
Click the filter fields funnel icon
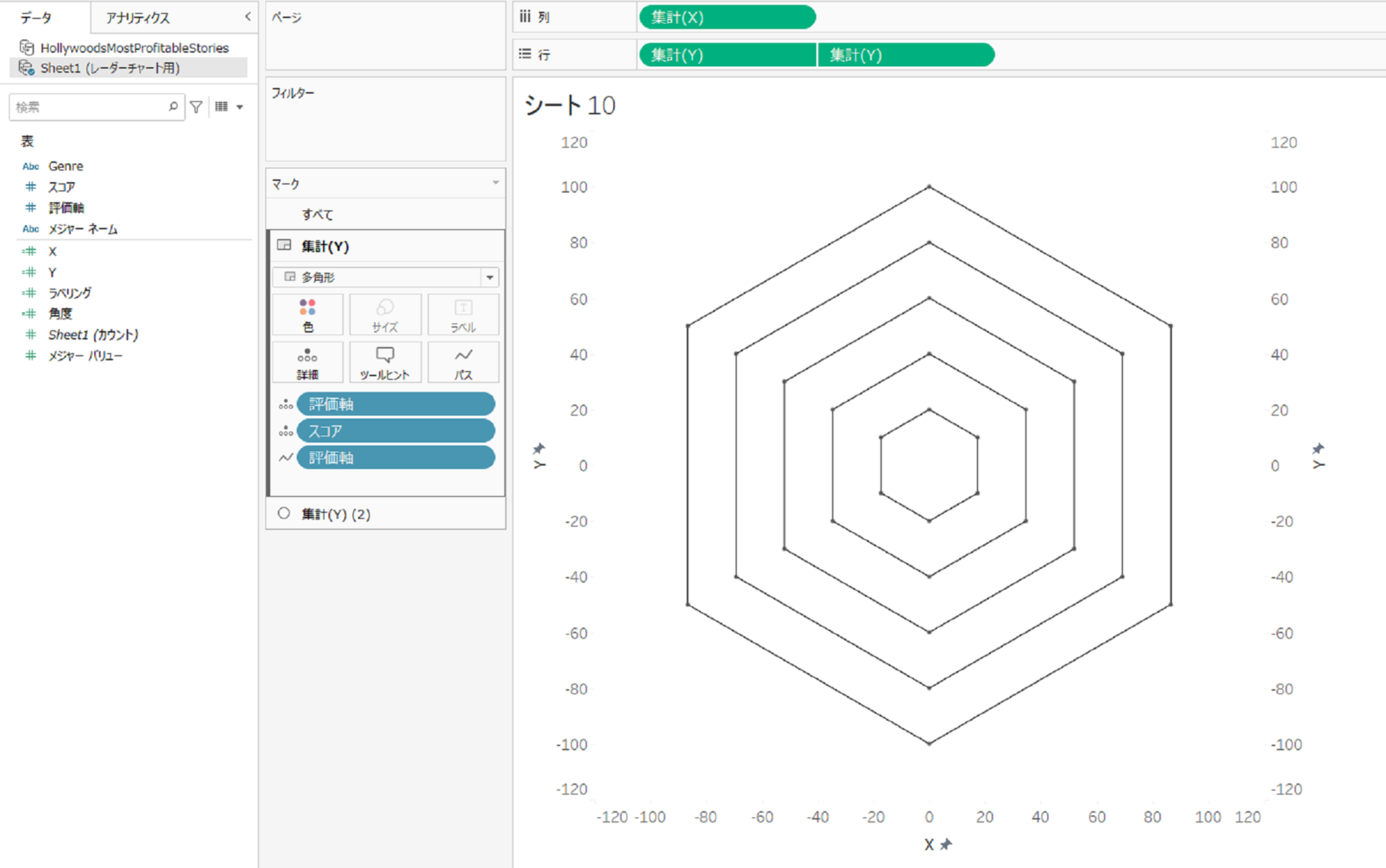coord(196,107)
